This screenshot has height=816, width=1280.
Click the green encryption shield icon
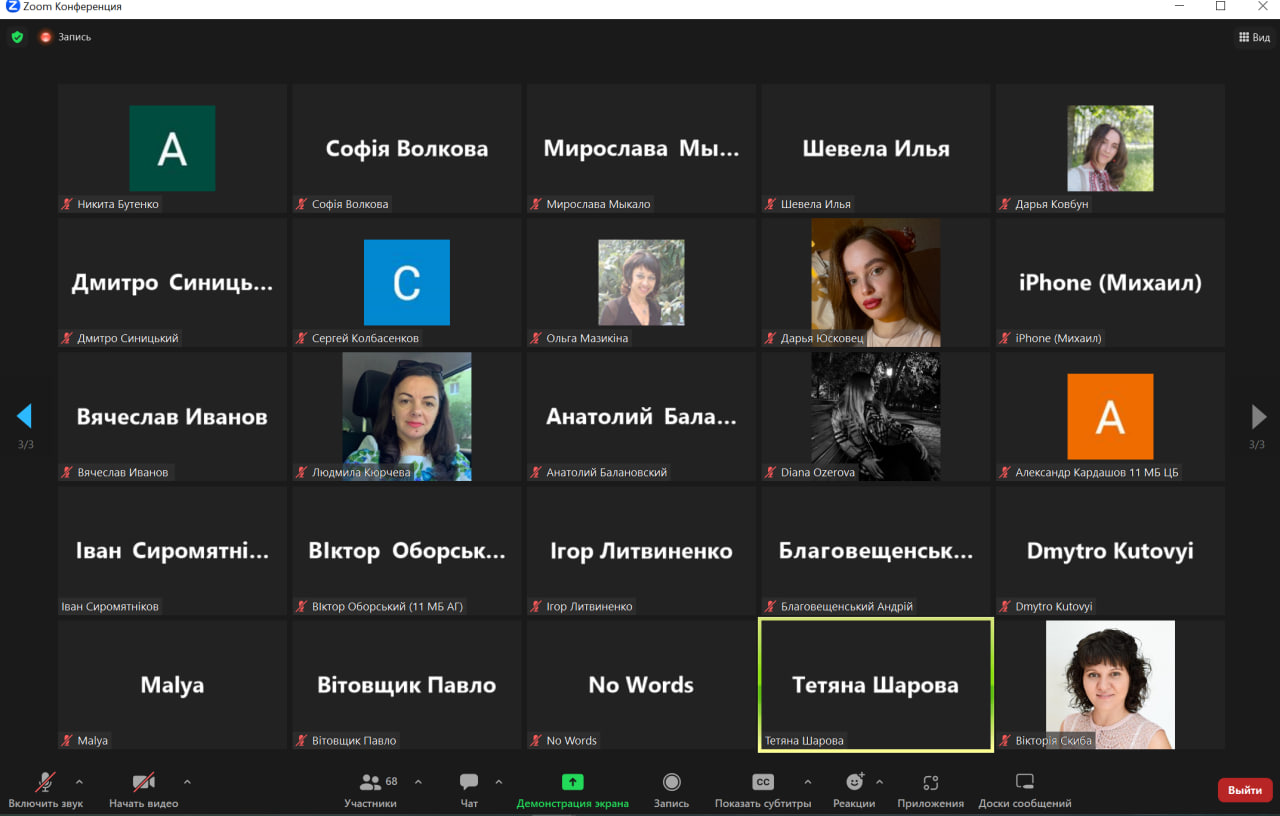point(17,37)
